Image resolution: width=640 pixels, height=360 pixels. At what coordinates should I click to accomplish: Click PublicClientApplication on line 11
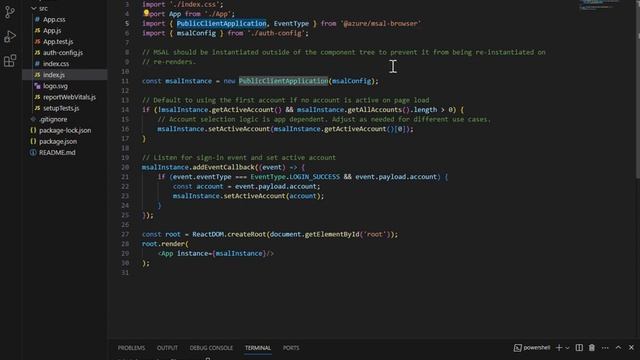tap(283, 81)
